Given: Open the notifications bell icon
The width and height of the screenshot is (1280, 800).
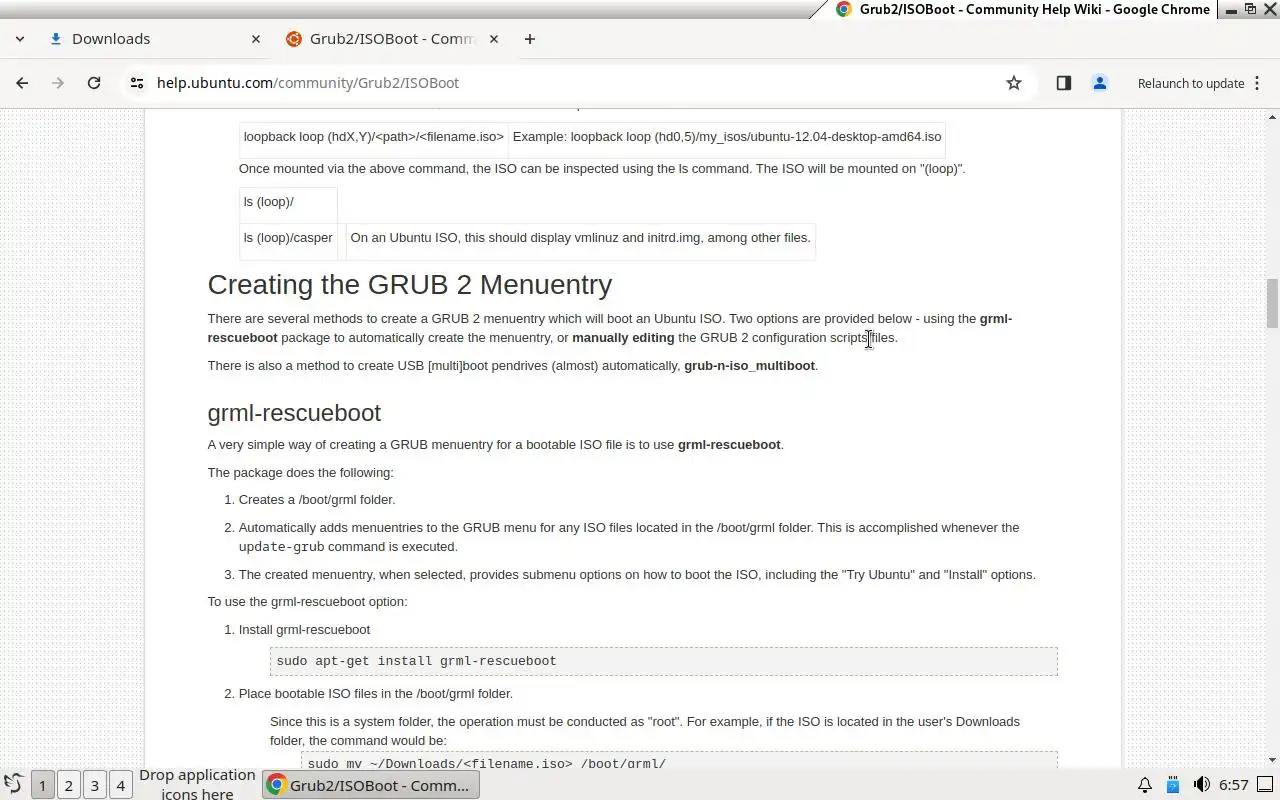Looking at the screenshot, I should click(1145, 785).
